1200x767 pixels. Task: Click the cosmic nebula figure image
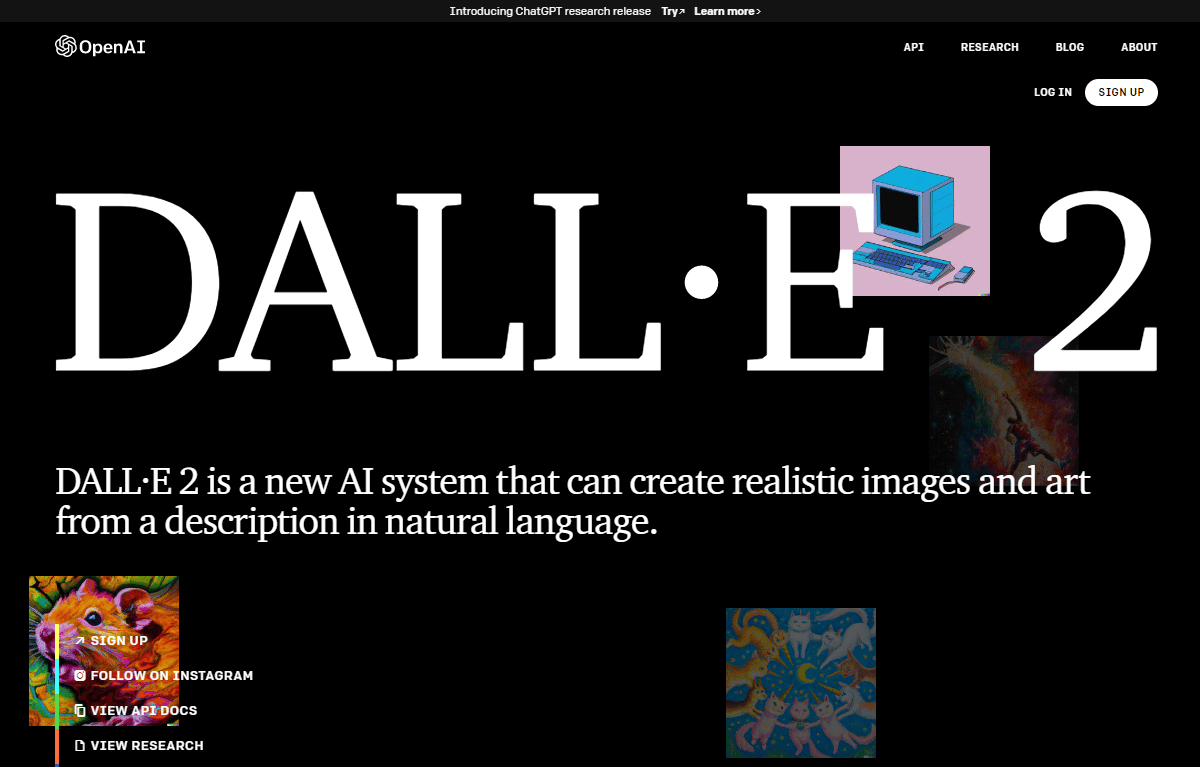pyautogui.click(x=1004, y=410)
